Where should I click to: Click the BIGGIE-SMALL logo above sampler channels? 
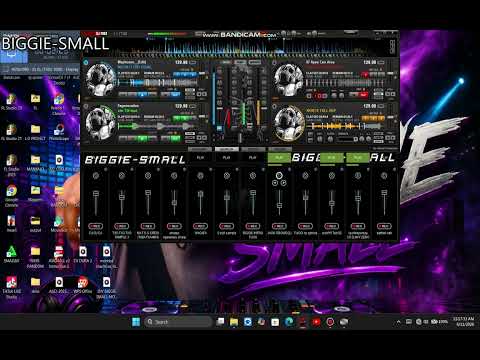click(135, 160)
